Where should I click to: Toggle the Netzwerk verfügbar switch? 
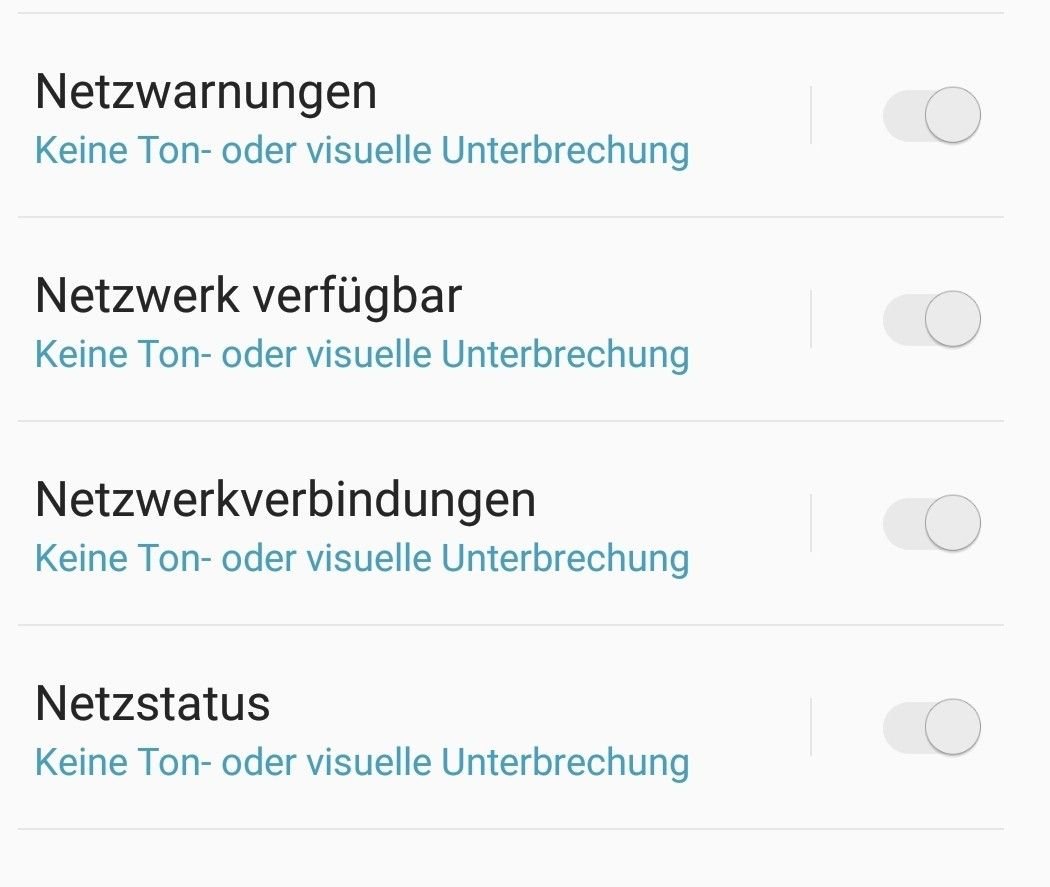tap(931, 319)
